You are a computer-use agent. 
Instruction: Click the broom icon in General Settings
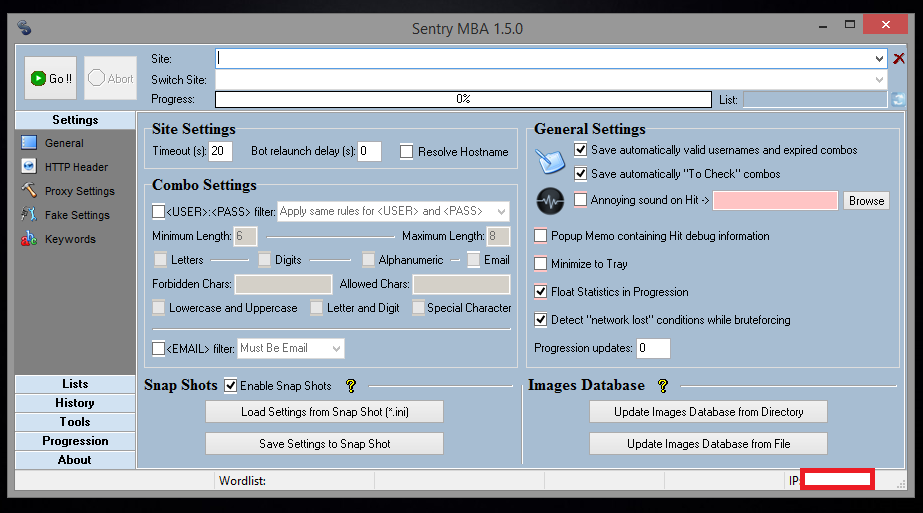pos(550,161)
